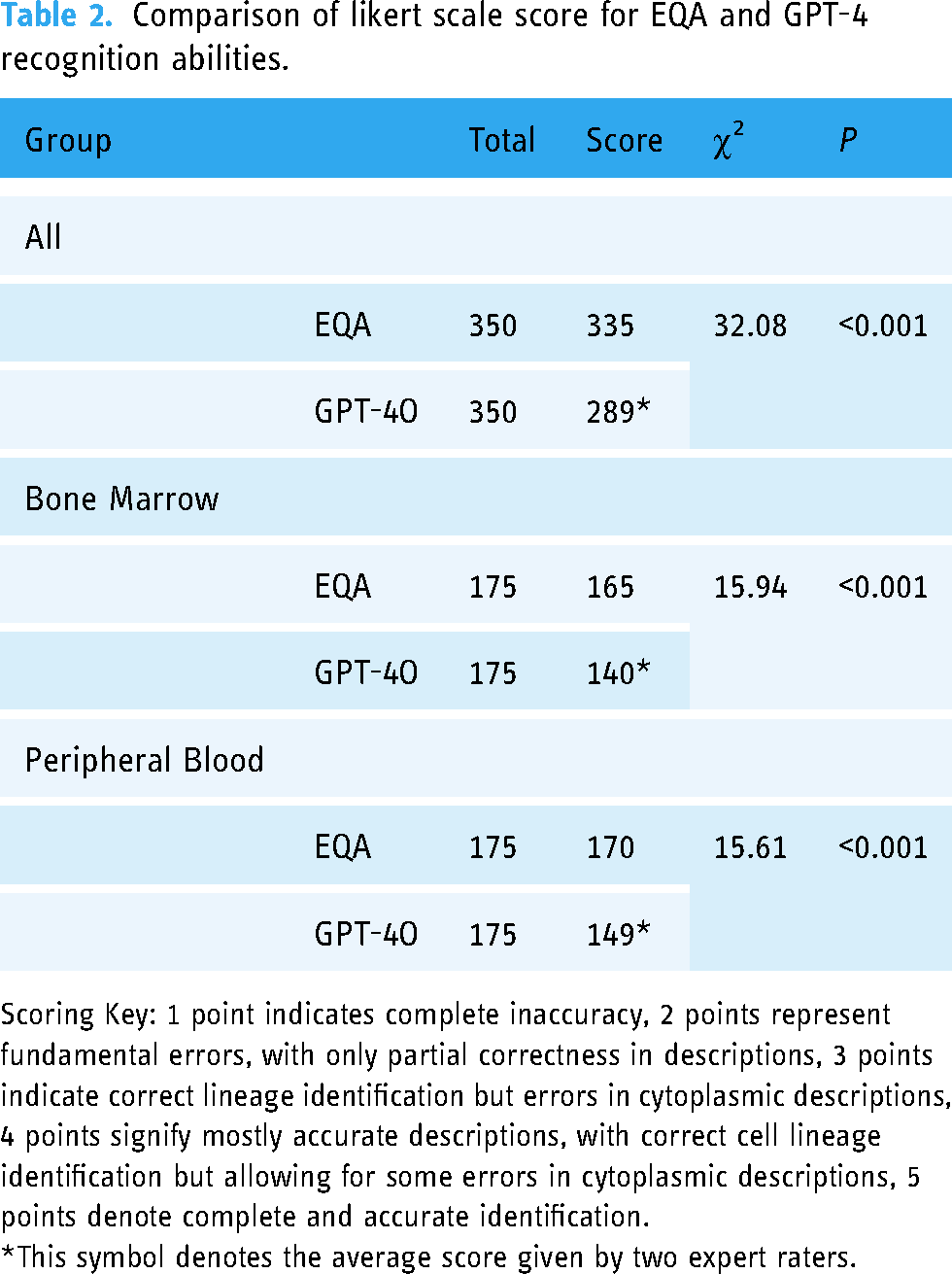This screenshot has width=952, height=1274.
Task: Select the chi-square value 15.94
Action: [750, 587]
